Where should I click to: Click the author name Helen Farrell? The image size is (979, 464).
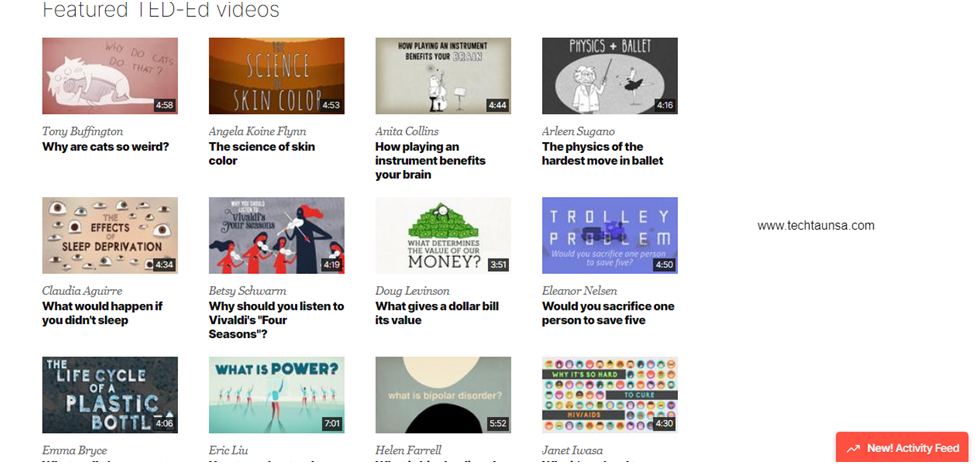click(x=408, y=450)
